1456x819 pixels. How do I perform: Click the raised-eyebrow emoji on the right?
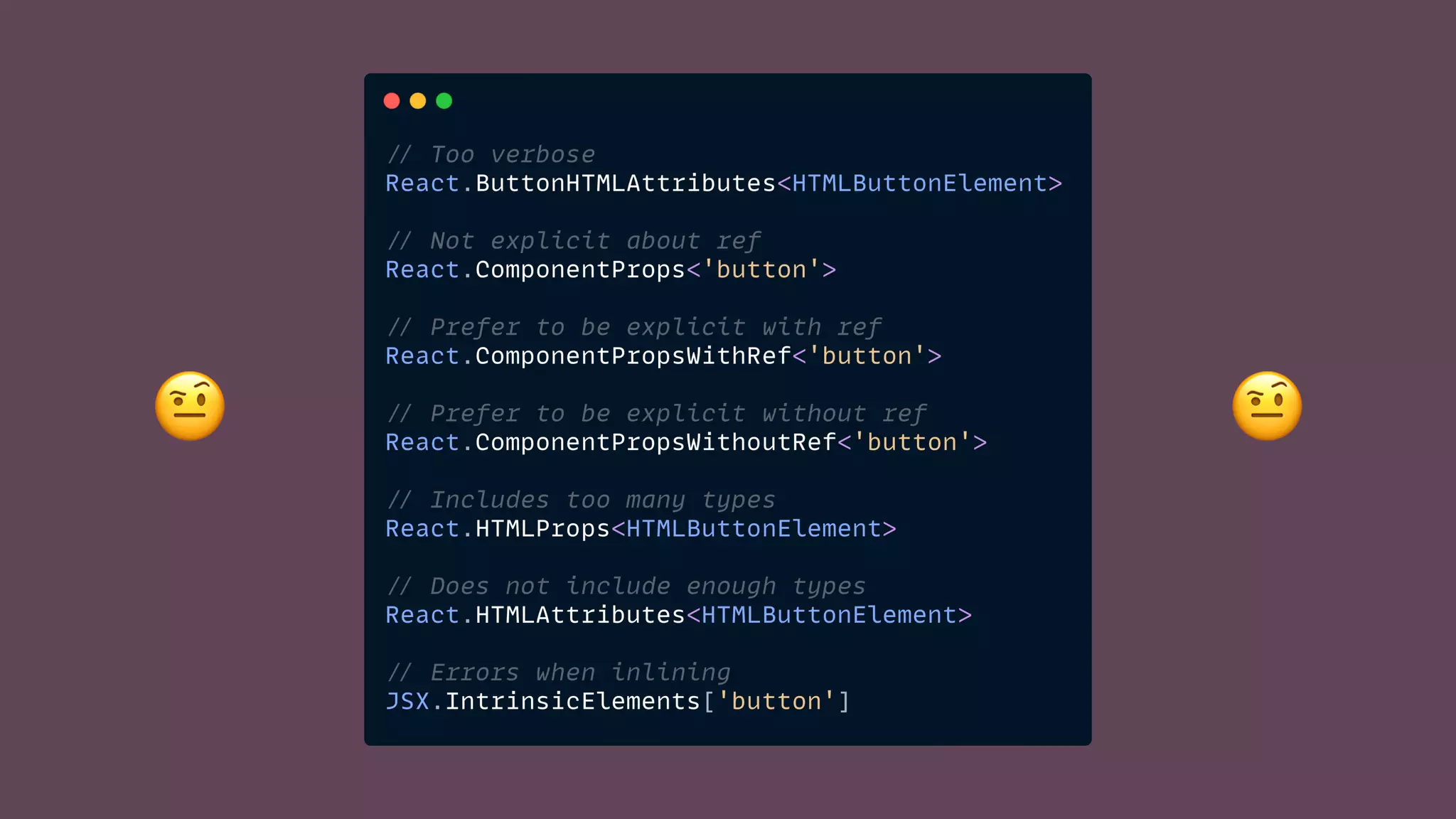click(x=1267, y=406)
